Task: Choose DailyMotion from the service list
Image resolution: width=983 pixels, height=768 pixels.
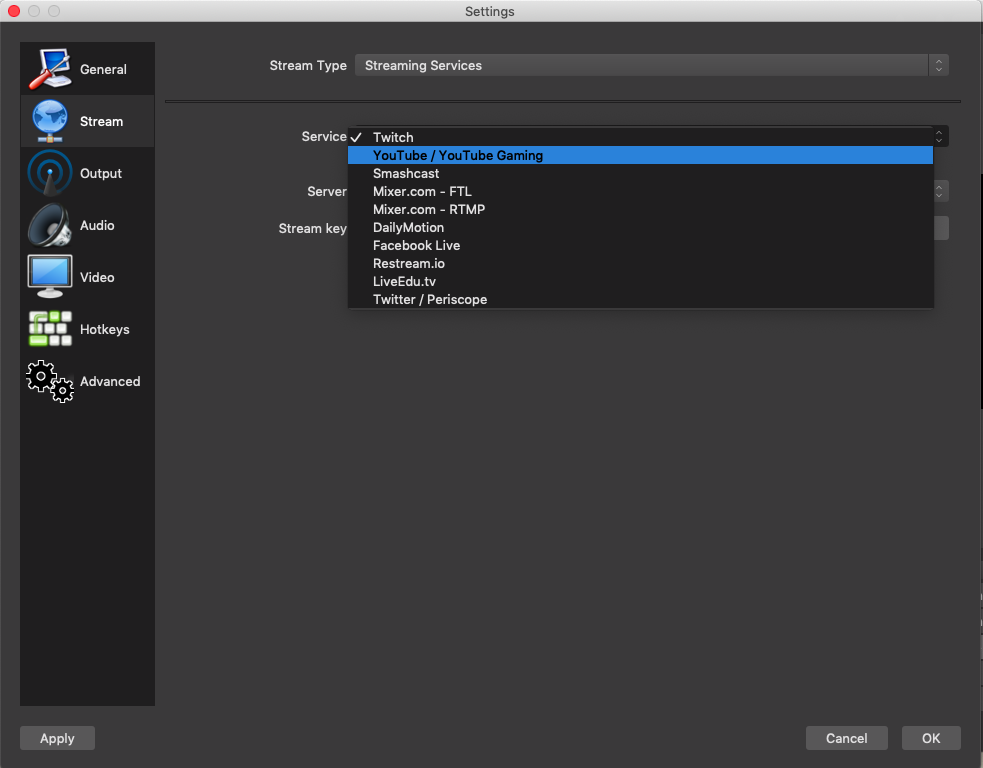Action: 641,228
